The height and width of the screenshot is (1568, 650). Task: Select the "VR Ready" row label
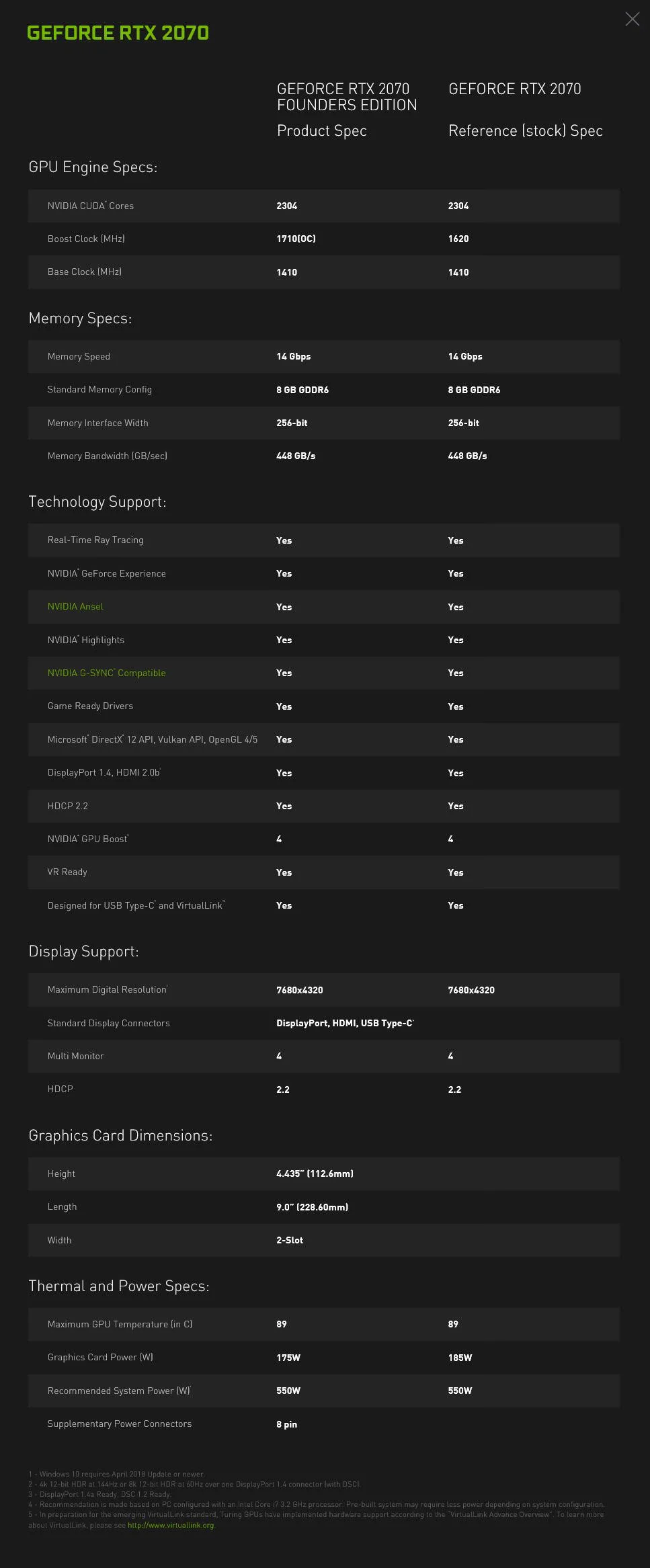tap(67, 872)
